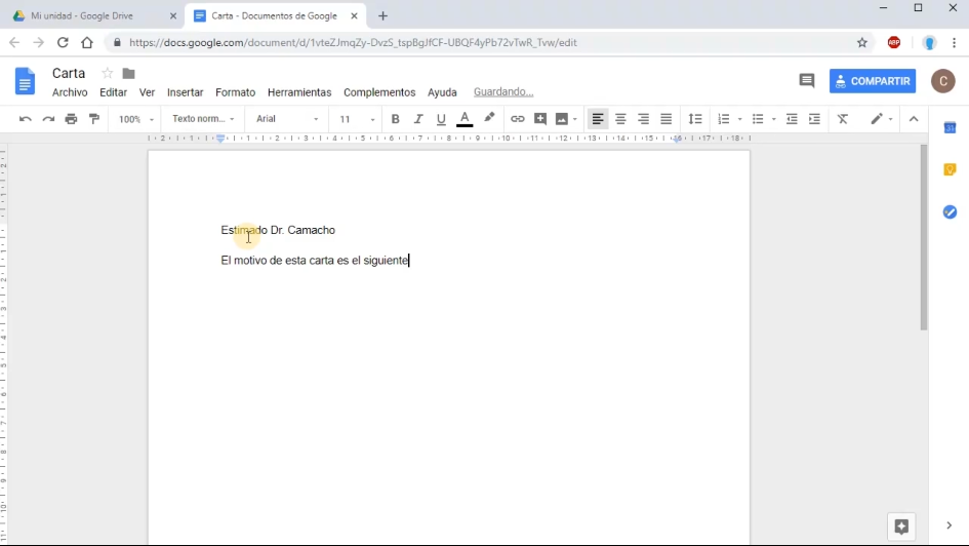The height and width of the screenshot is (546, 969).
Task: Clear formatting with the crossed-out T icon
Action: click(x=843, y=119)
